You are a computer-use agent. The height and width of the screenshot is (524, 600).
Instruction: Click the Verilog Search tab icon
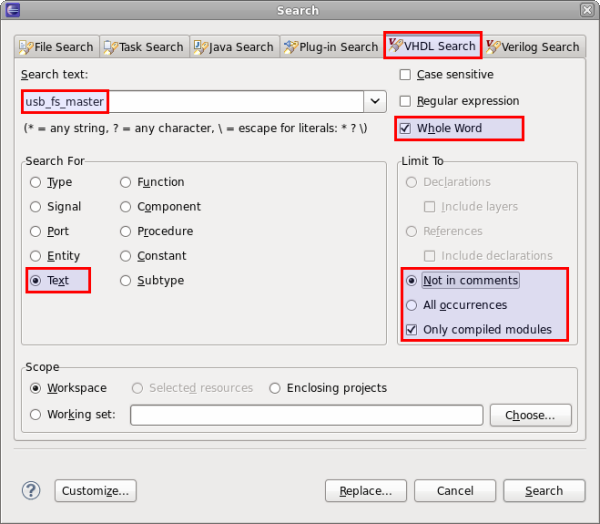(x=493, y=47)
